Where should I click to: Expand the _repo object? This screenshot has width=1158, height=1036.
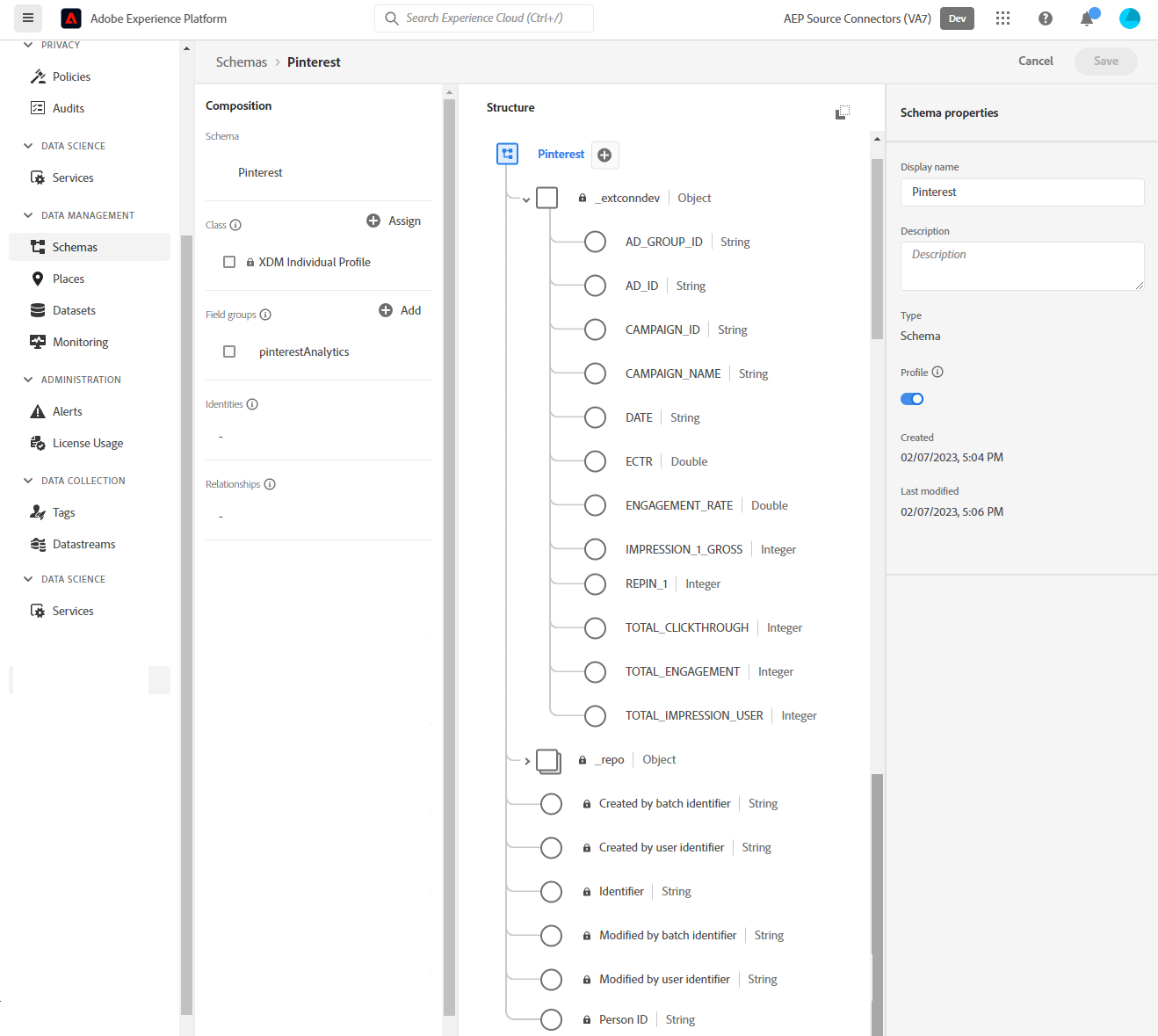tap(527, 761)
